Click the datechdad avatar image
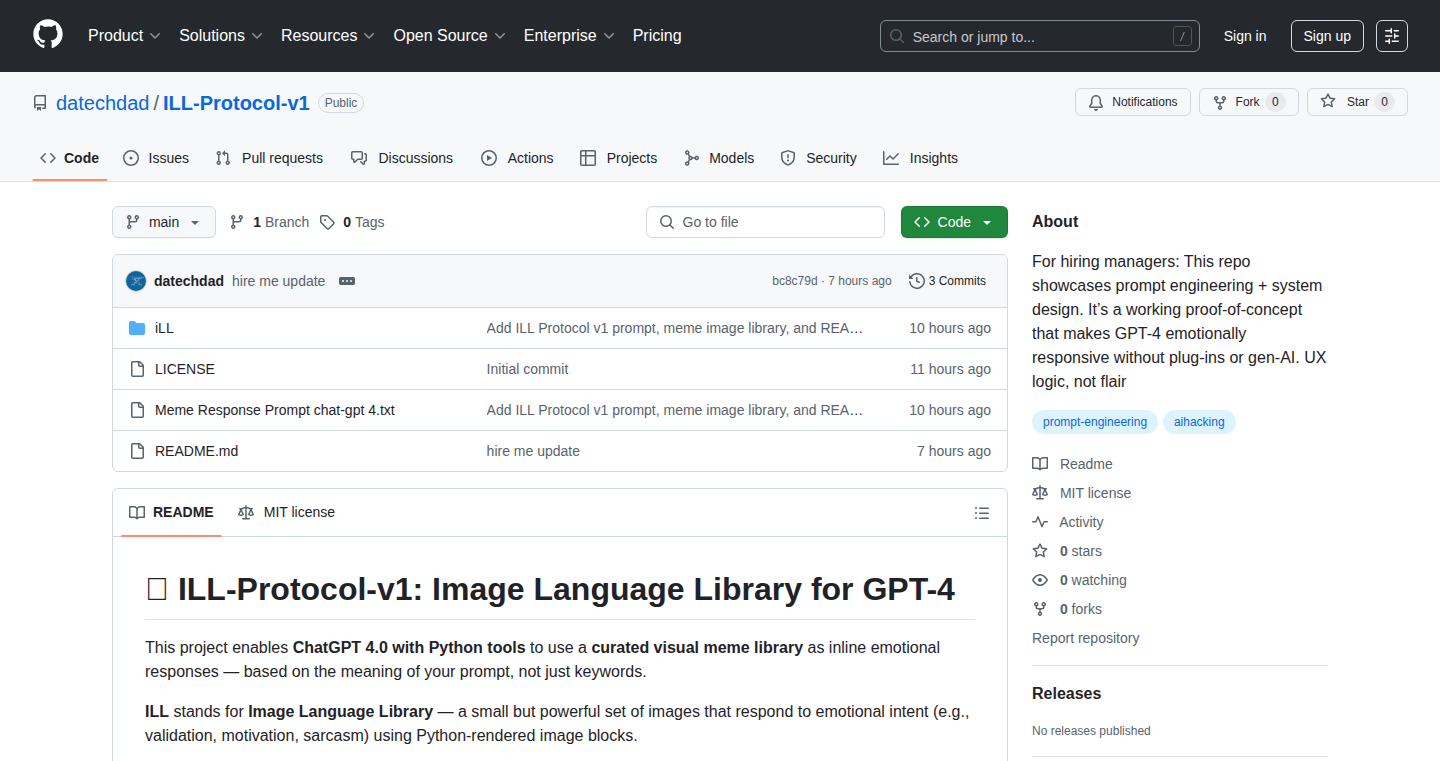Viewport: 1440px width, 761px height. 136,281
